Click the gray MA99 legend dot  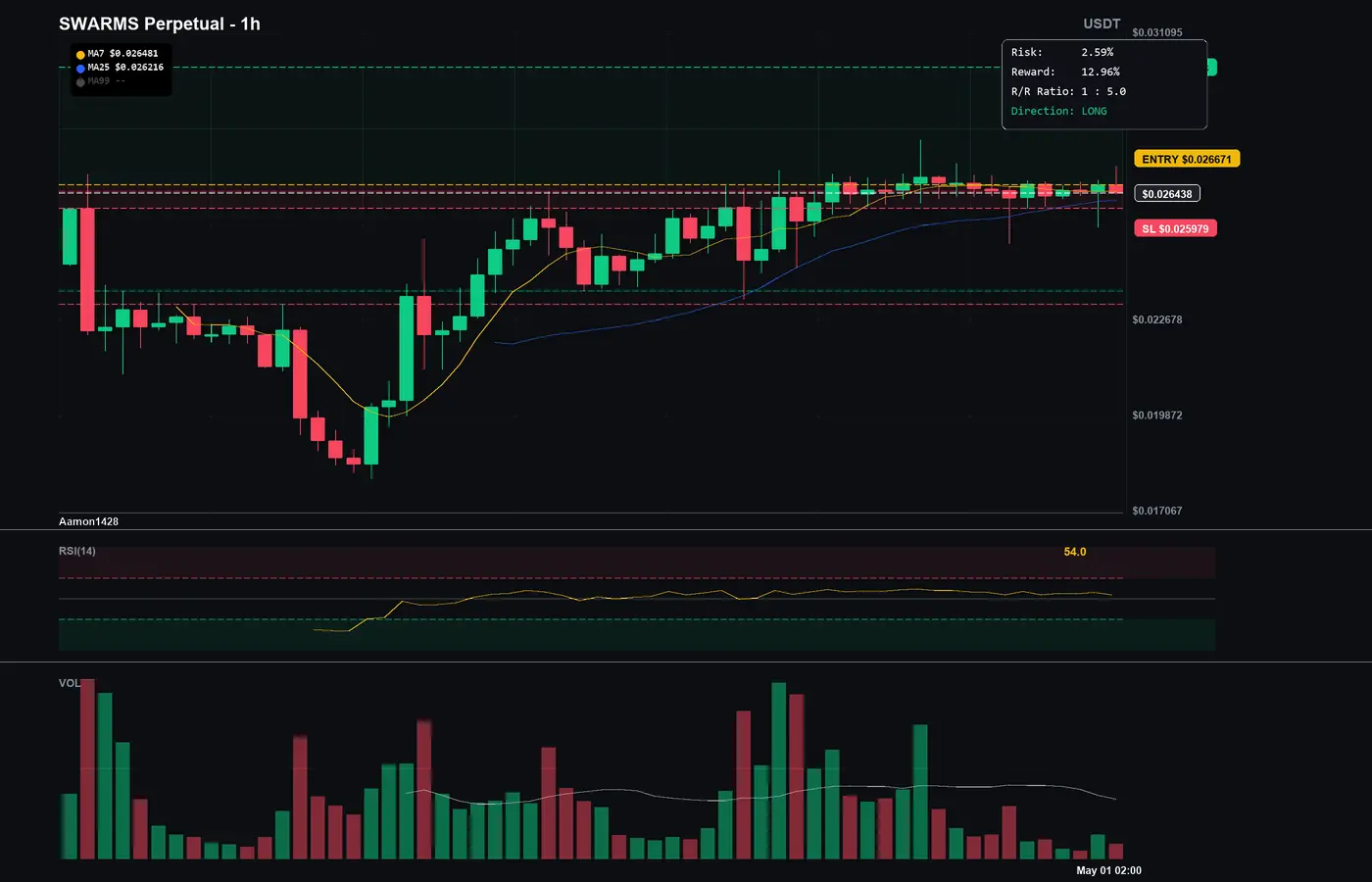tap(80, 82)
